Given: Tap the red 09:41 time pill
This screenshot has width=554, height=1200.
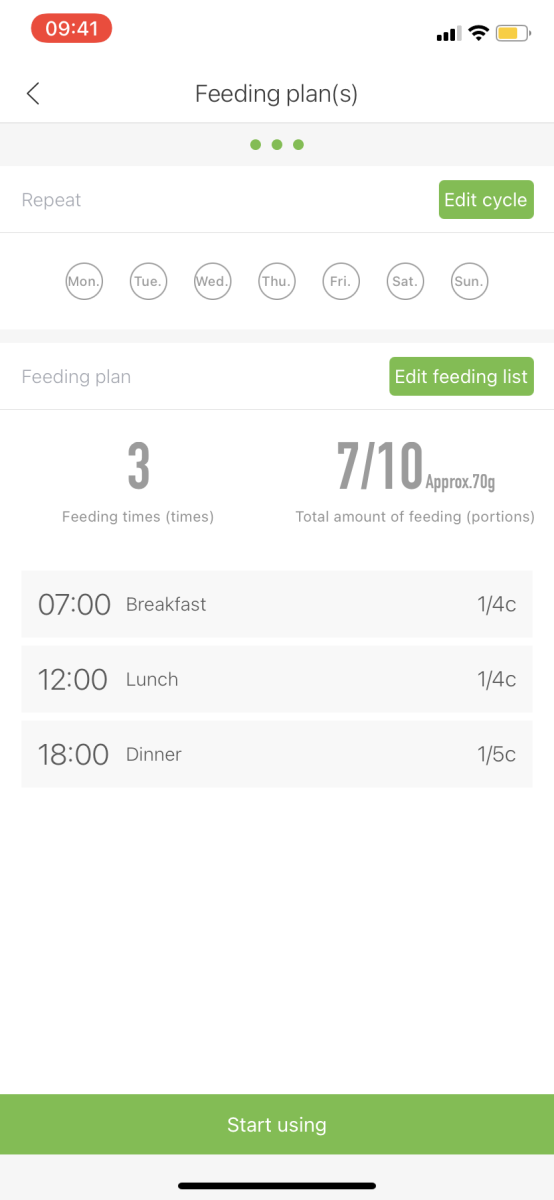Looking at the screenshot, I should click(71, 29).
